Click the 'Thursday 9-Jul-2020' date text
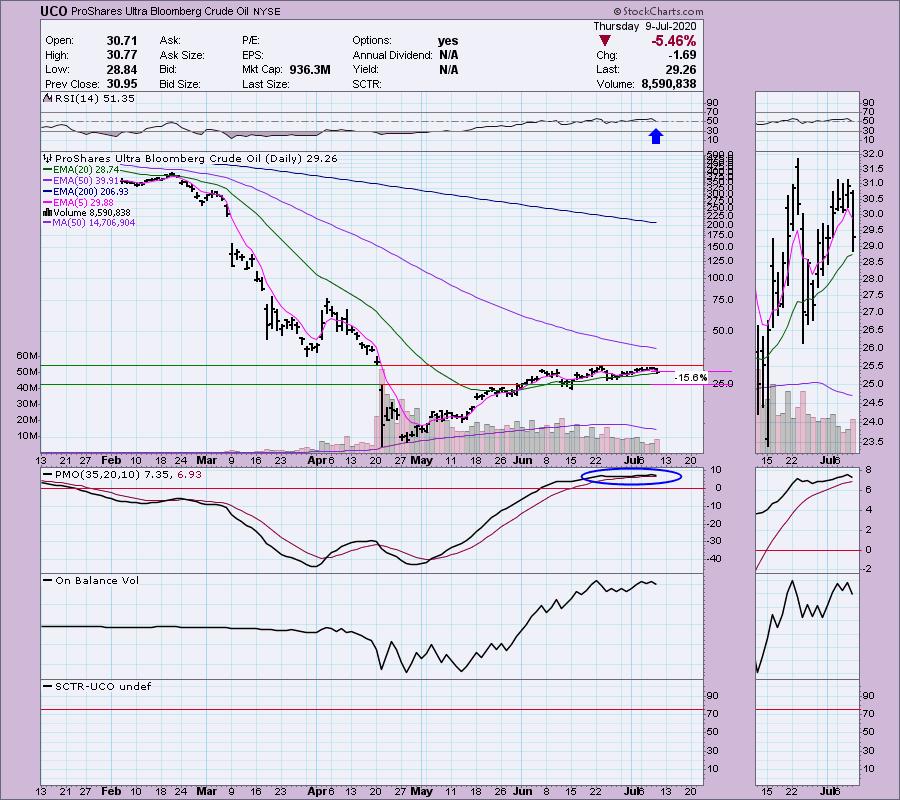The width and height of the screenshot is (900, 800). (x=645, y=26)
